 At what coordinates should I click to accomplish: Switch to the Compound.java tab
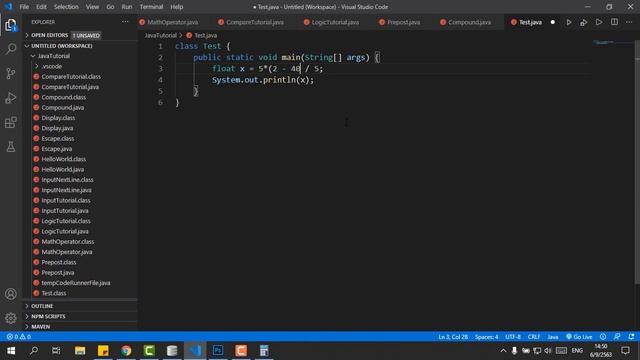coord(469,22)
